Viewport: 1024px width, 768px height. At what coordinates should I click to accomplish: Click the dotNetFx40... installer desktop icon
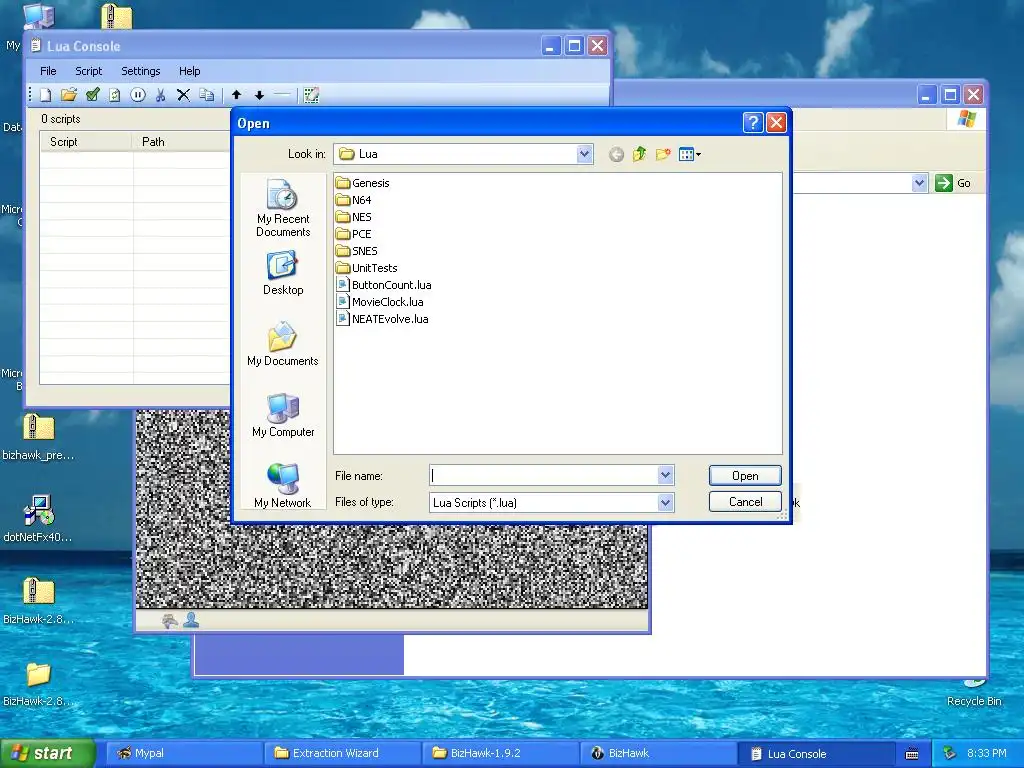(39, 519)
